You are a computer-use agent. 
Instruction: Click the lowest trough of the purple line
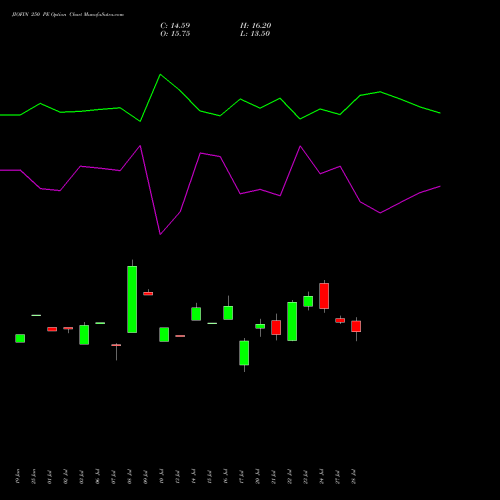(160, 234)
